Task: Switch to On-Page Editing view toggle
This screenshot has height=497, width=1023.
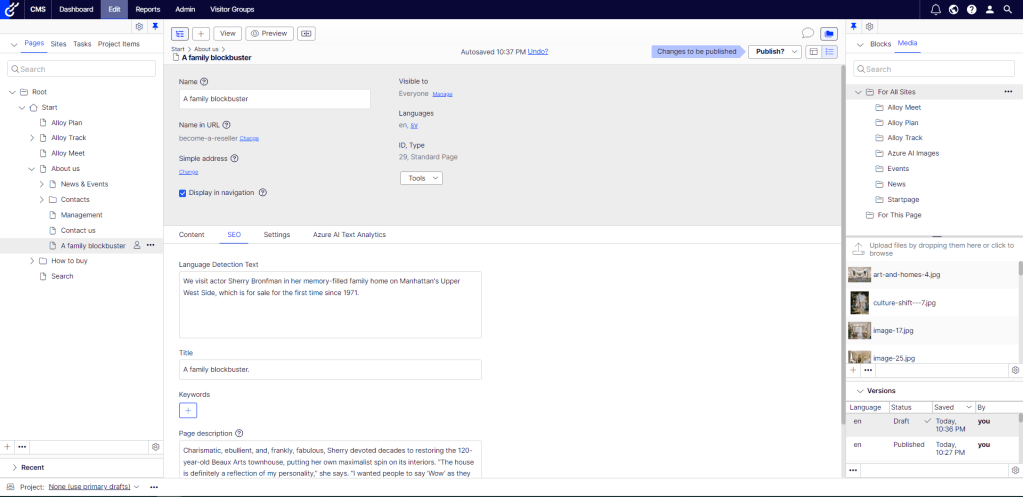Action: (x=813, y=51)
